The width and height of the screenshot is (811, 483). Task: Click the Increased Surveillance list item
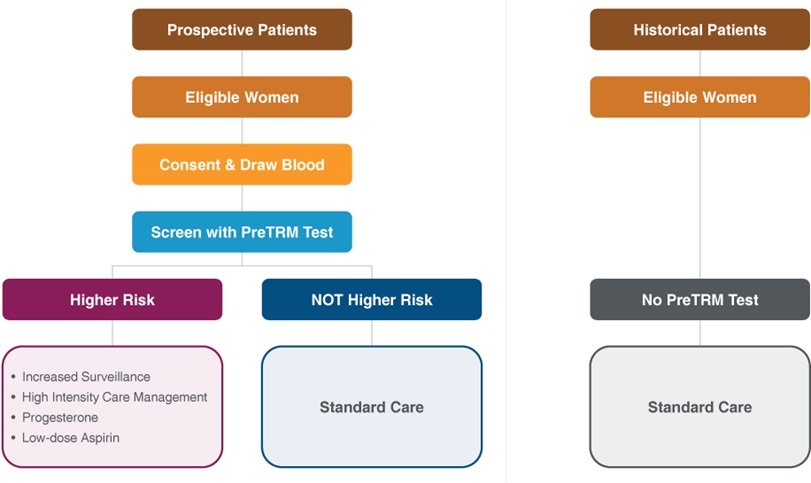(86, 377)
